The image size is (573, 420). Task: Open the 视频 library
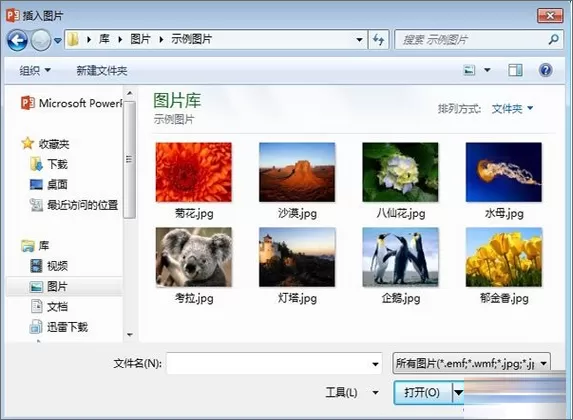pyautogui.click(x=49, y=266)
